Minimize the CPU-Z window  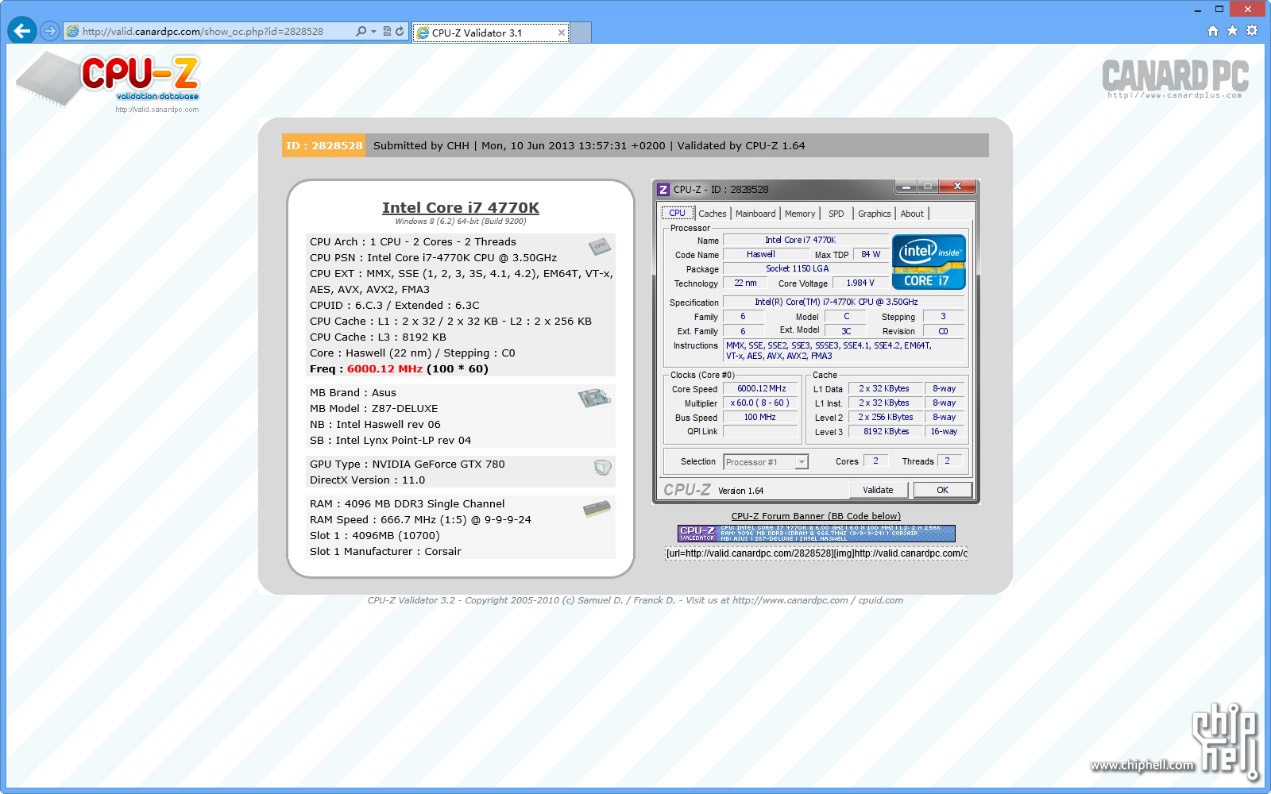[905, 187]
